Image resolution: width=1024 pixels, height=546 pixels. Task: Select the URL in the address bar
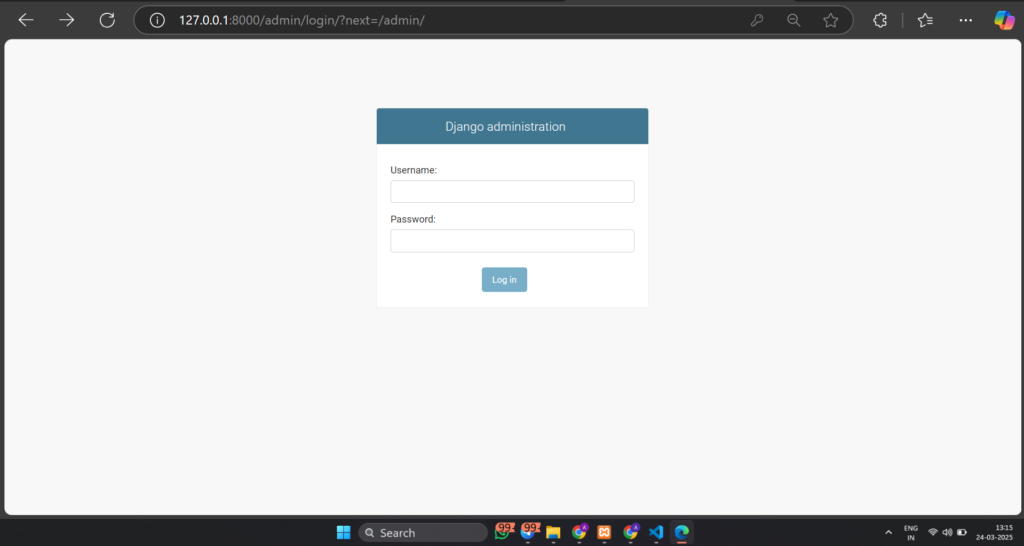pos(302,20)
